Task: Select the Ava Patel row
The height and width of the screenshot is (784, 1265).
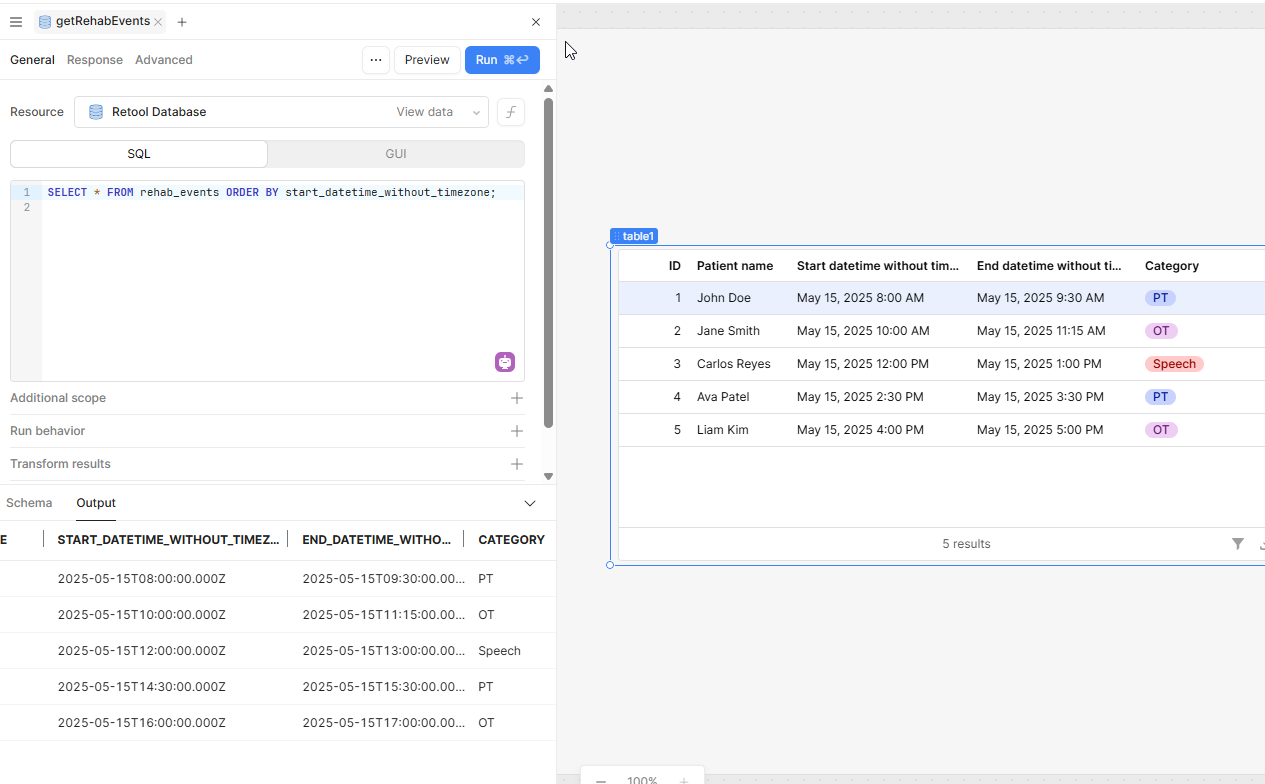Action: point(941,397)
